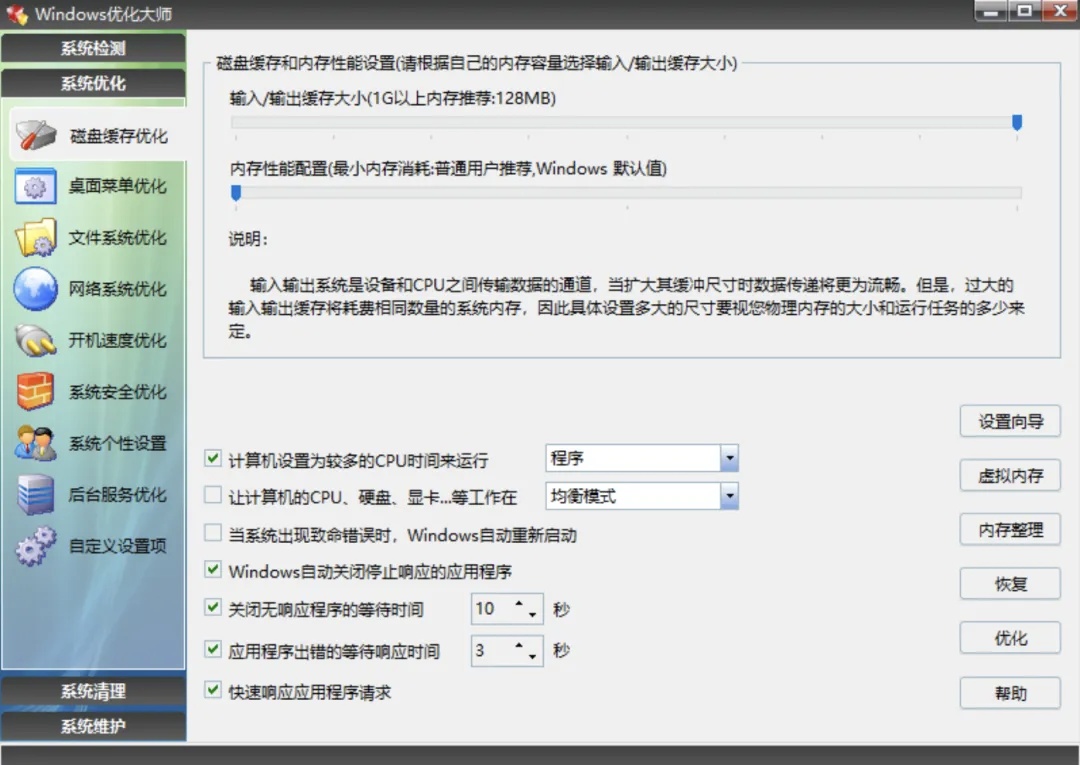Enable 让计算机的CPU、硬盘、显卡 checkbox
Viewport: 1080px width, 765px height.
[213, 495]
